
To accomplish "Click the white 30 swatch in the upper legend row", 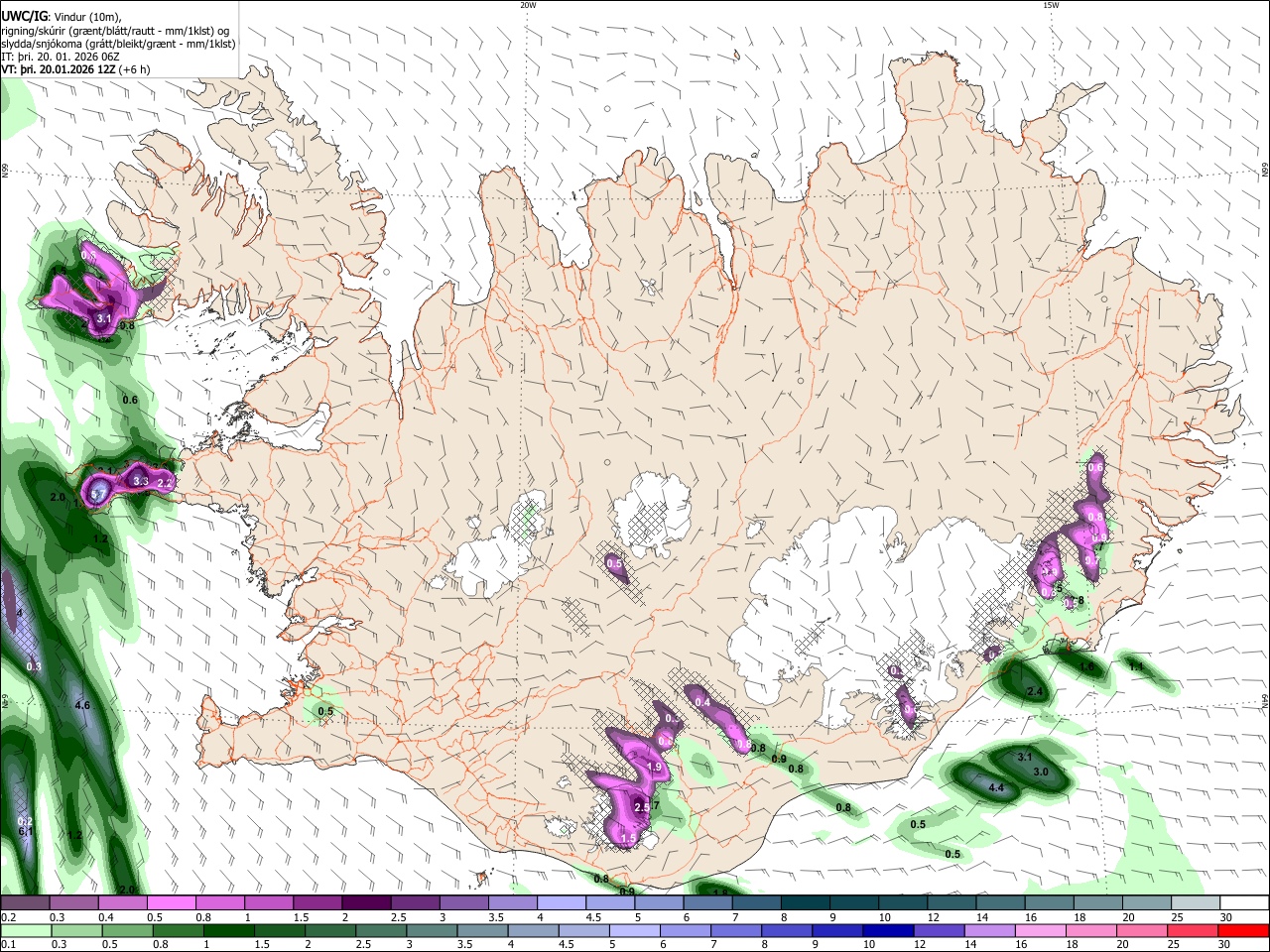I will [x=1245, y=903].
